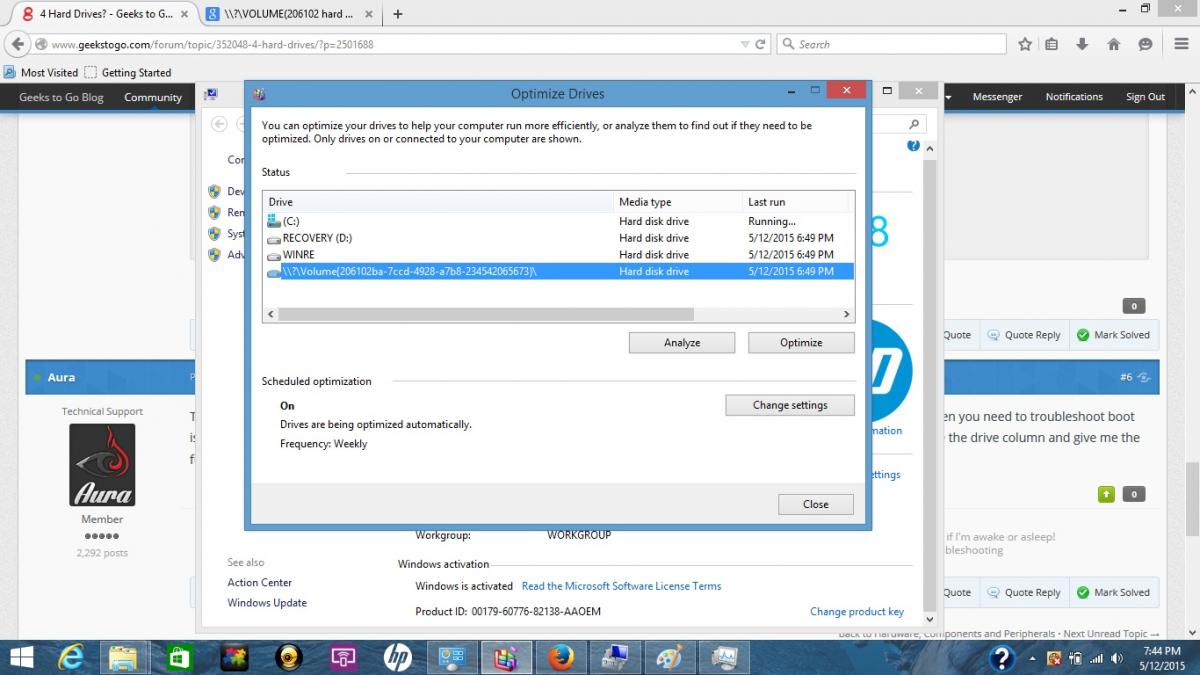Open Action Center link
1200x675 pixels.
259,582
